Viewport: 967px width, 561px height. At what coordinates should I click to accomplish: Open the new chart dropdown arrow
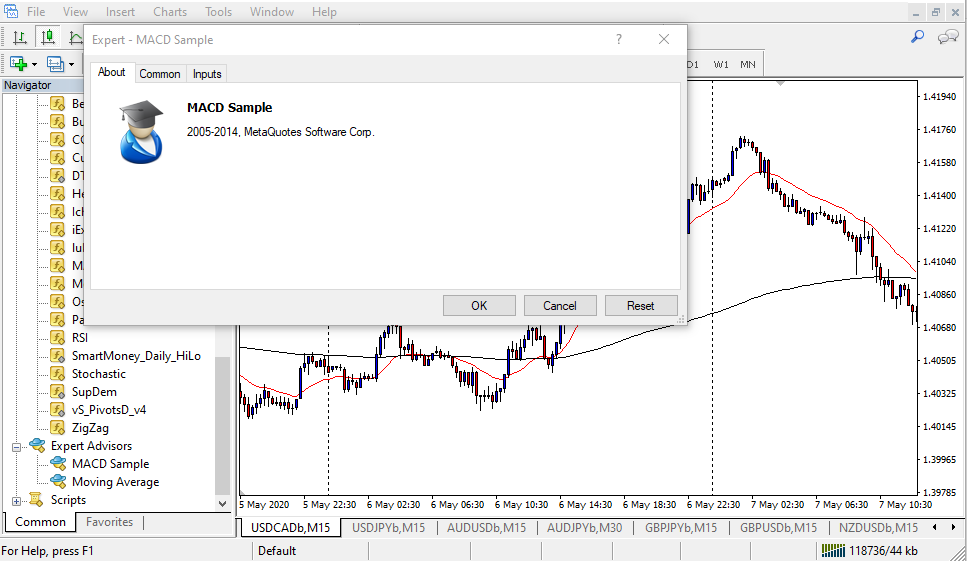click(x=35, y=64)
